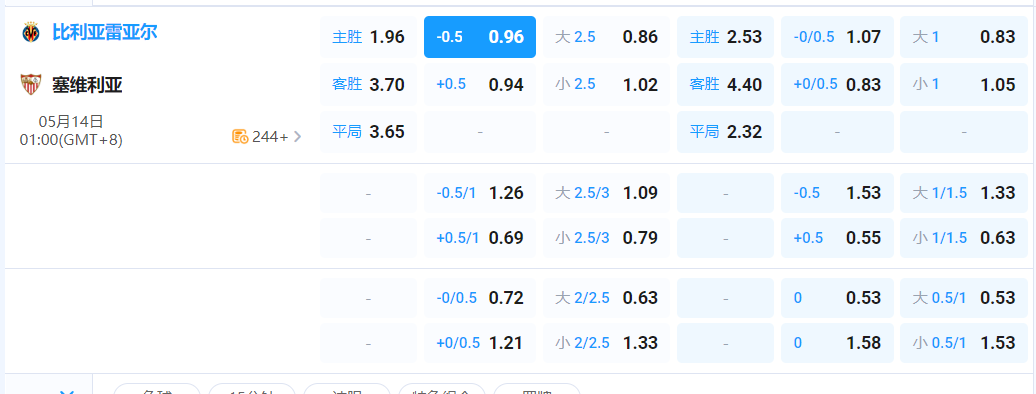Choose 小 2/2.5 at 1.33
This screenshot has width=1036, height=394.
click(607, 343)
